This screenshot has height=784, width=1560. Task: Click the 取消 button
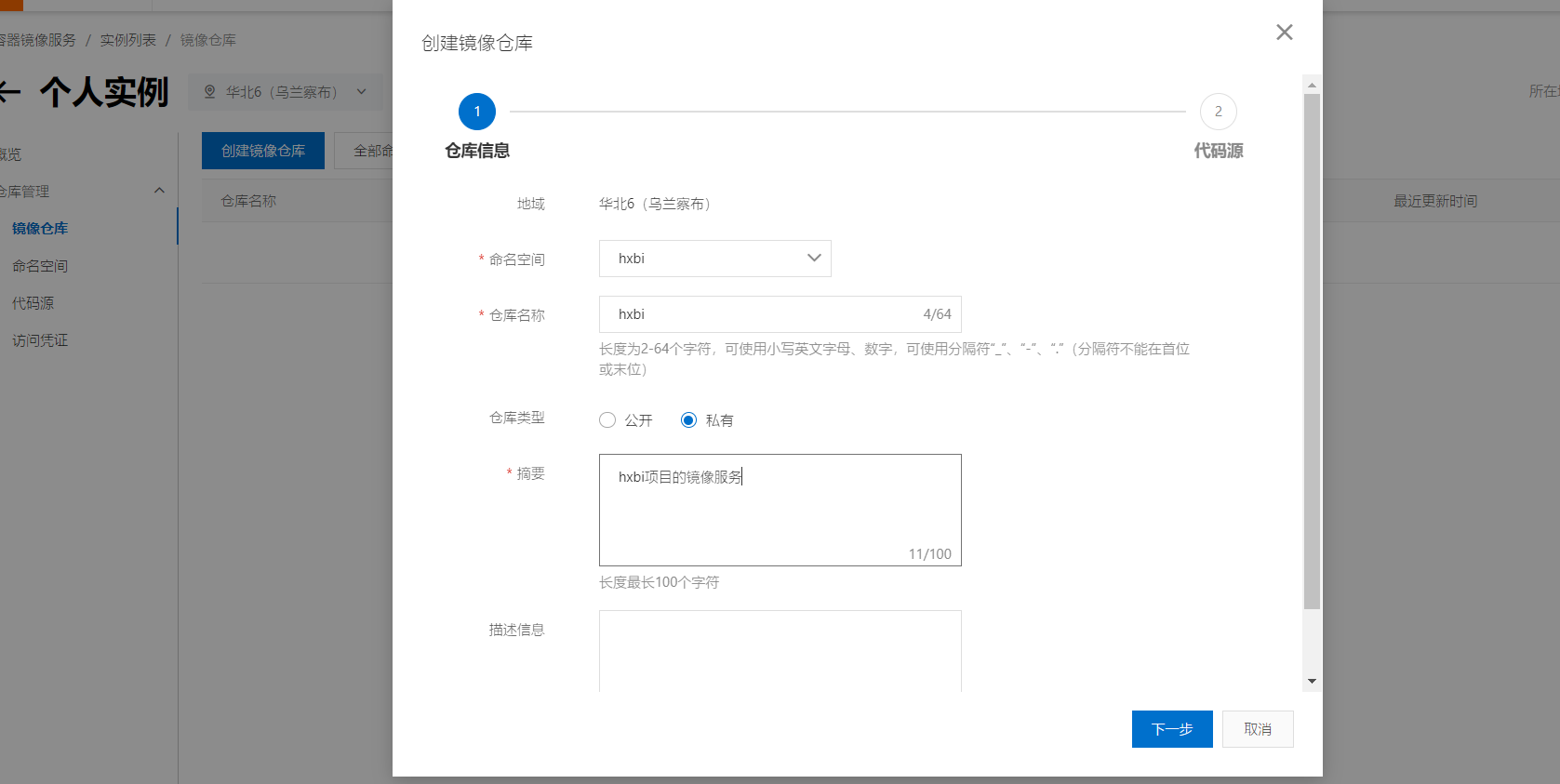tap(1257, 729)
